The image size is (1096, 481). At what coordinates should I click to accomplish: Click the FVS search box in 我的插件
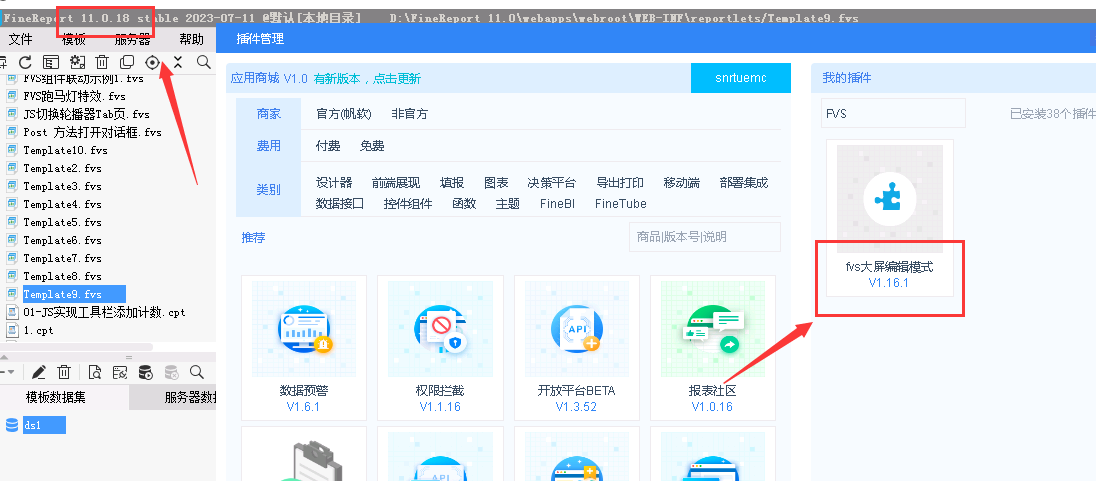pyautogui.click(x=893, y=113)
